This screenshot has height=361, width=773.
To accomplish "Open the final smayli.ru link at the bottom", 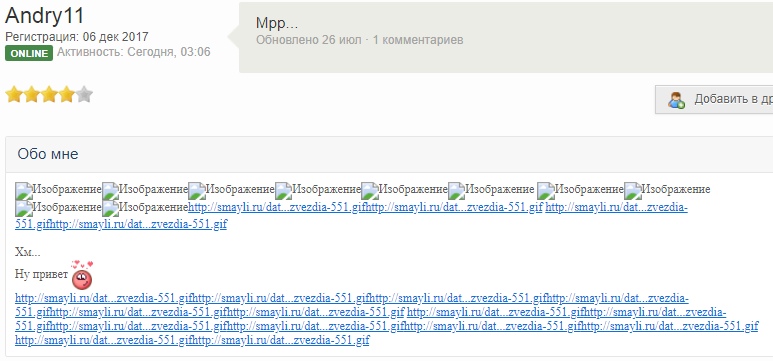I will coord(281,340).
